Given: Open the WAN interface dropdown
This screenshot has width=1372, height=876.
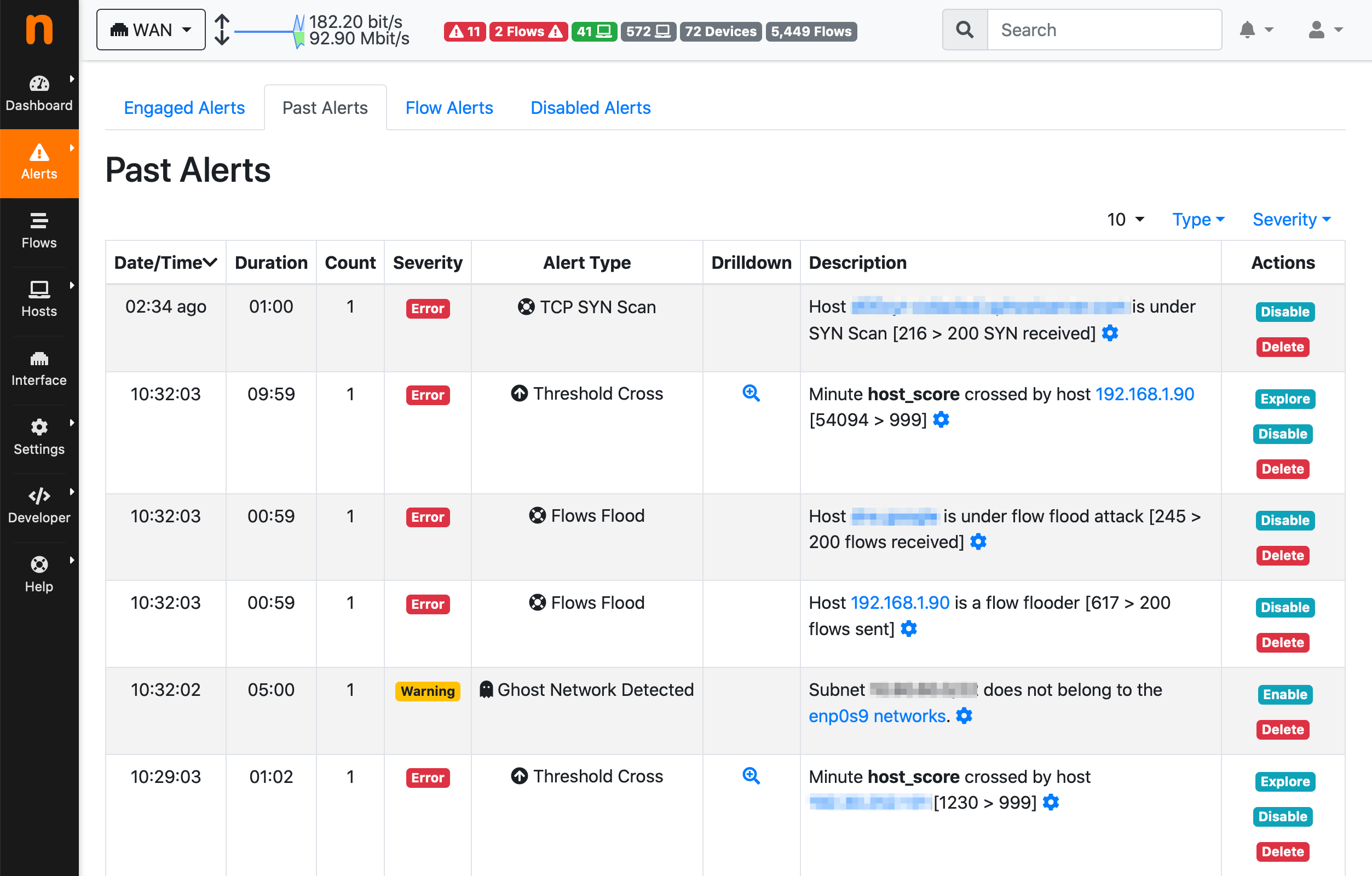Looking at the screenshot, I should pyautogui.click(x=151, y=30).
